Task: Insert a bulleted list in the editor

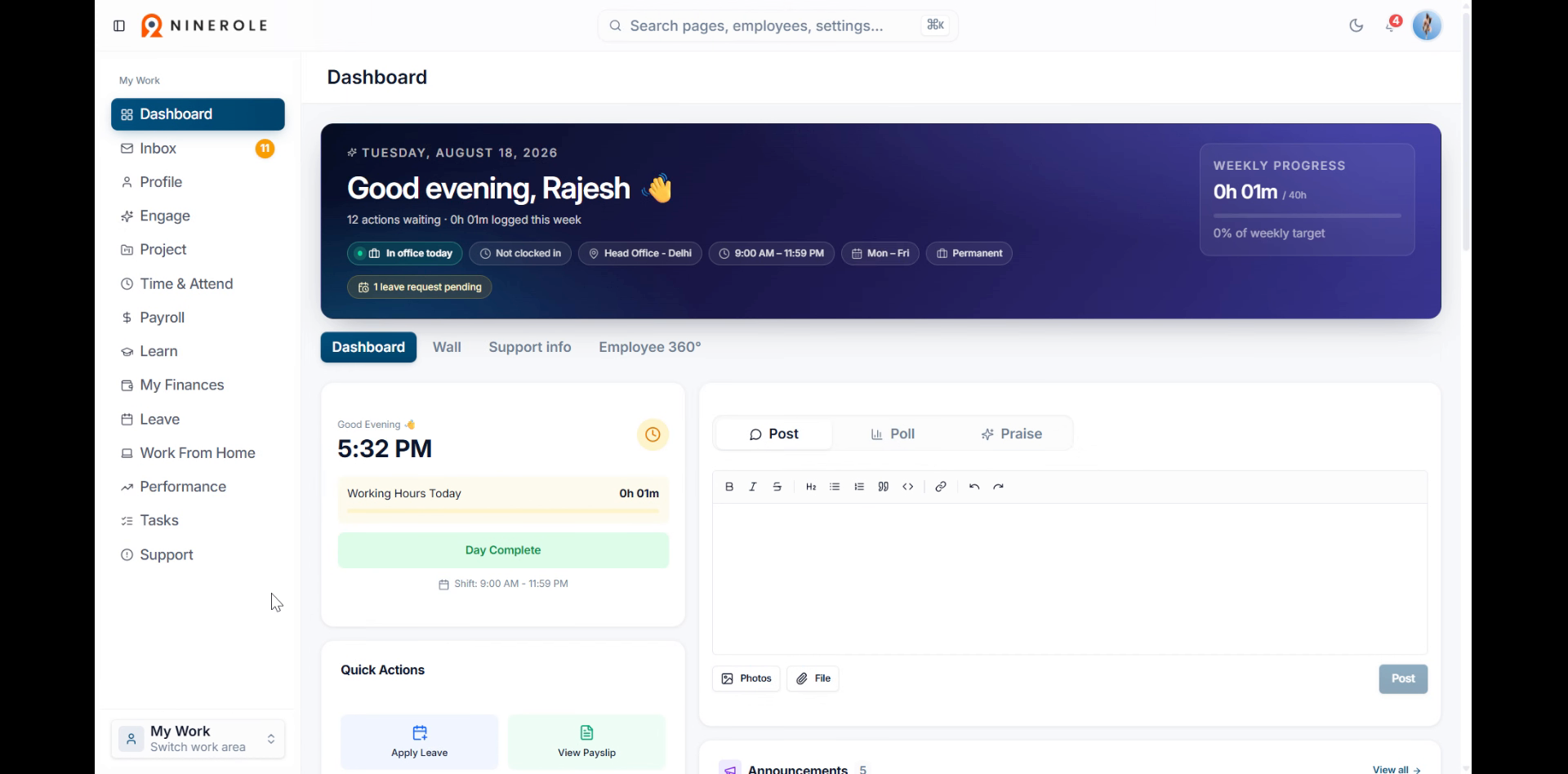Action: (x=835, y=487)
